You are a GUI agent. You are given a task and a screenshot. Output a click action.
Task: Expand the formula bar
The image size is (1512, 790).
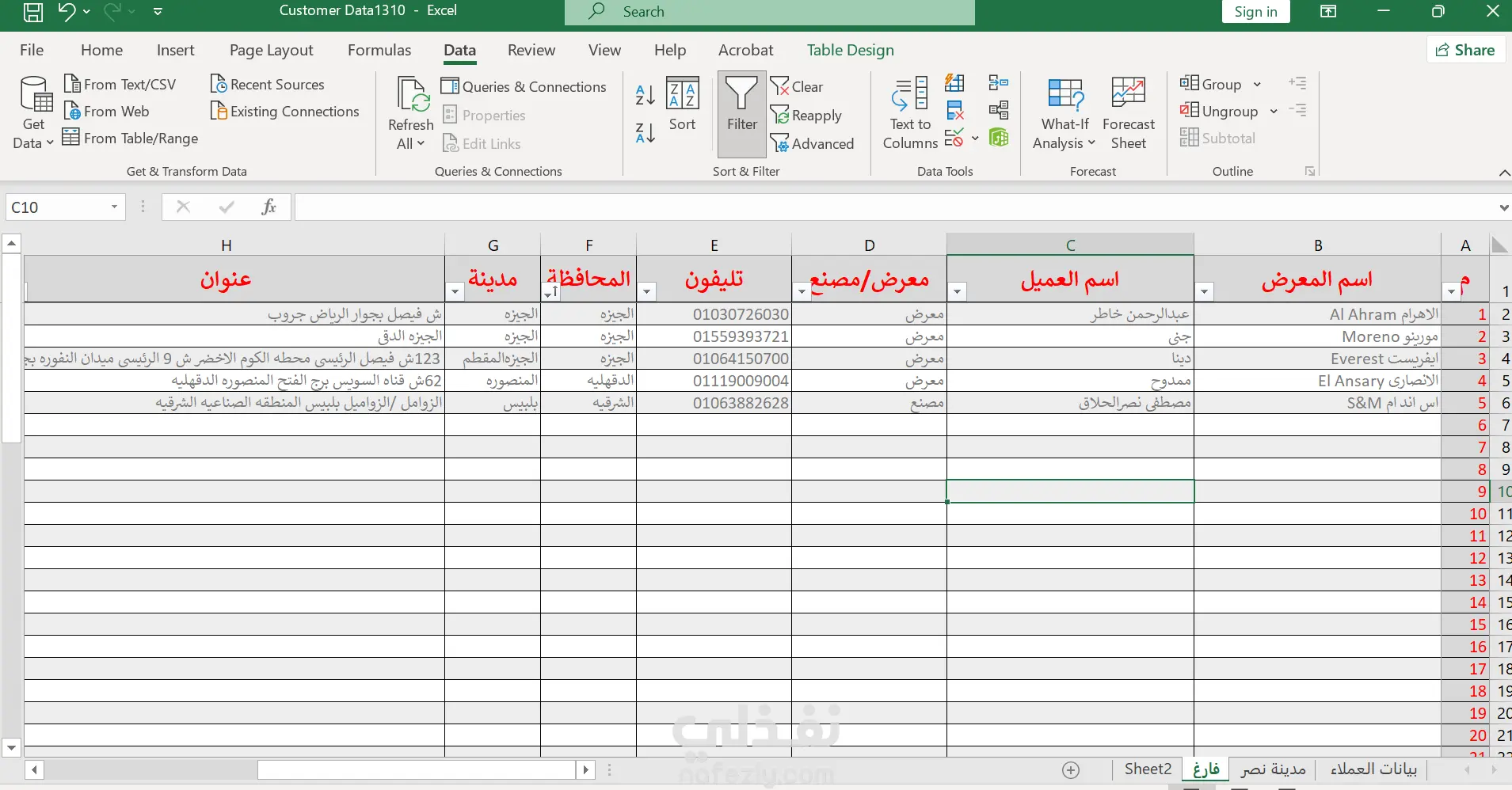pyautogui.click(x=1503, y=207)
